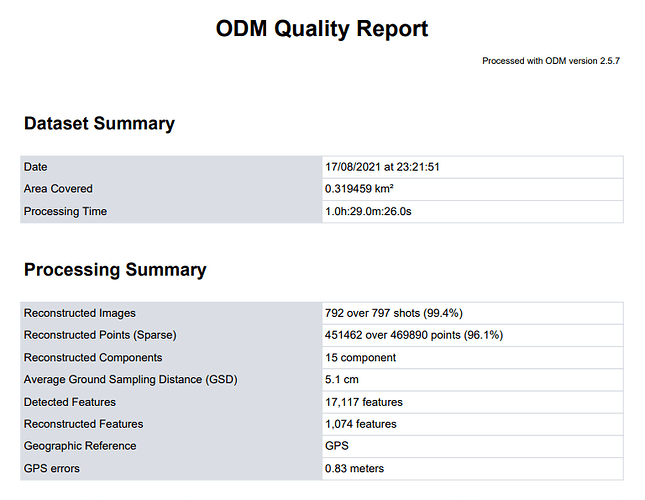This screenshot has height=500, width=645.
Task: Click the 17,117 features detected value
Action: 364,402
